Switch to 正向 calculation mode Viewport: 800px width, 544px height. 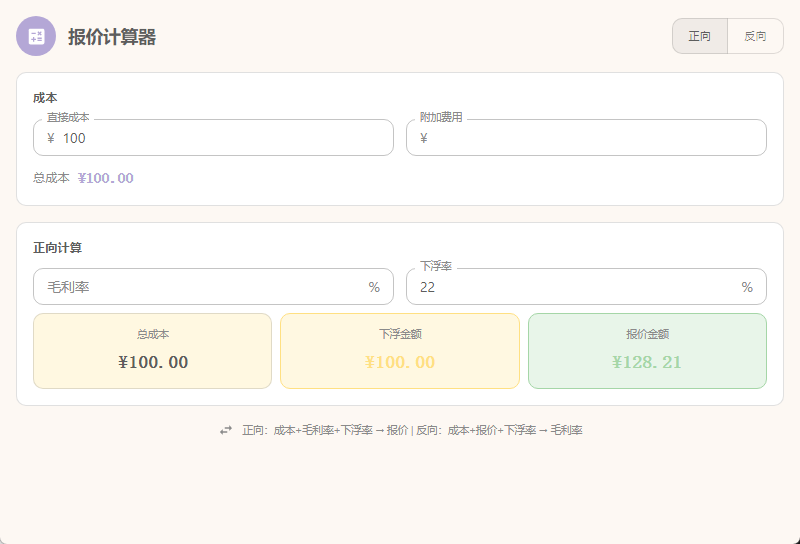click(699, 36)
